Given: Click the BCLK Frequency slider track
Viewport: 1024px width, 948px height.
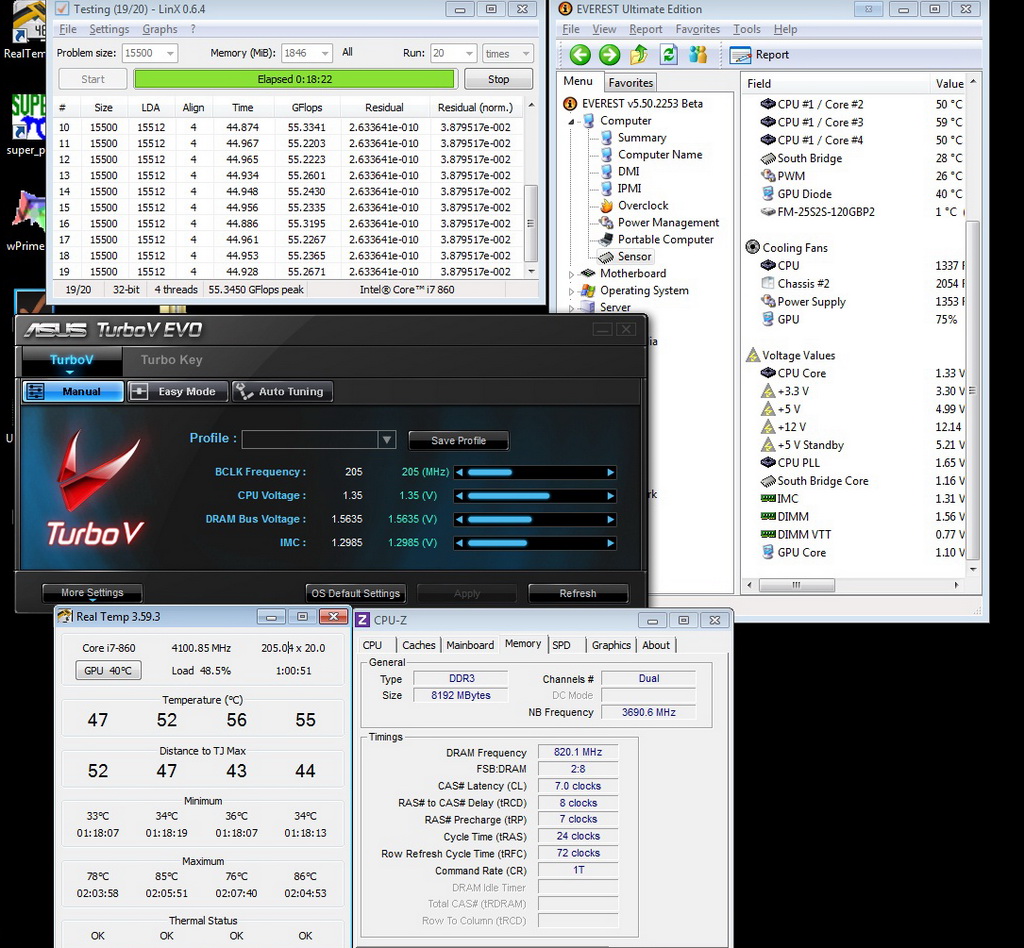Looking at the screenshot, I should click(x=534, y=472).
